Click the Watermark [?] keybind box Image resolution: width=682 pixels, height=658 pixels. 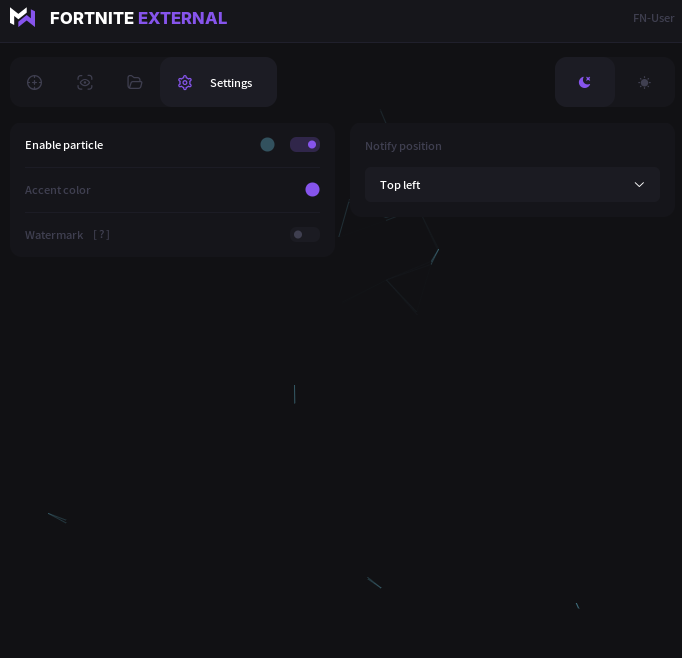101,235
